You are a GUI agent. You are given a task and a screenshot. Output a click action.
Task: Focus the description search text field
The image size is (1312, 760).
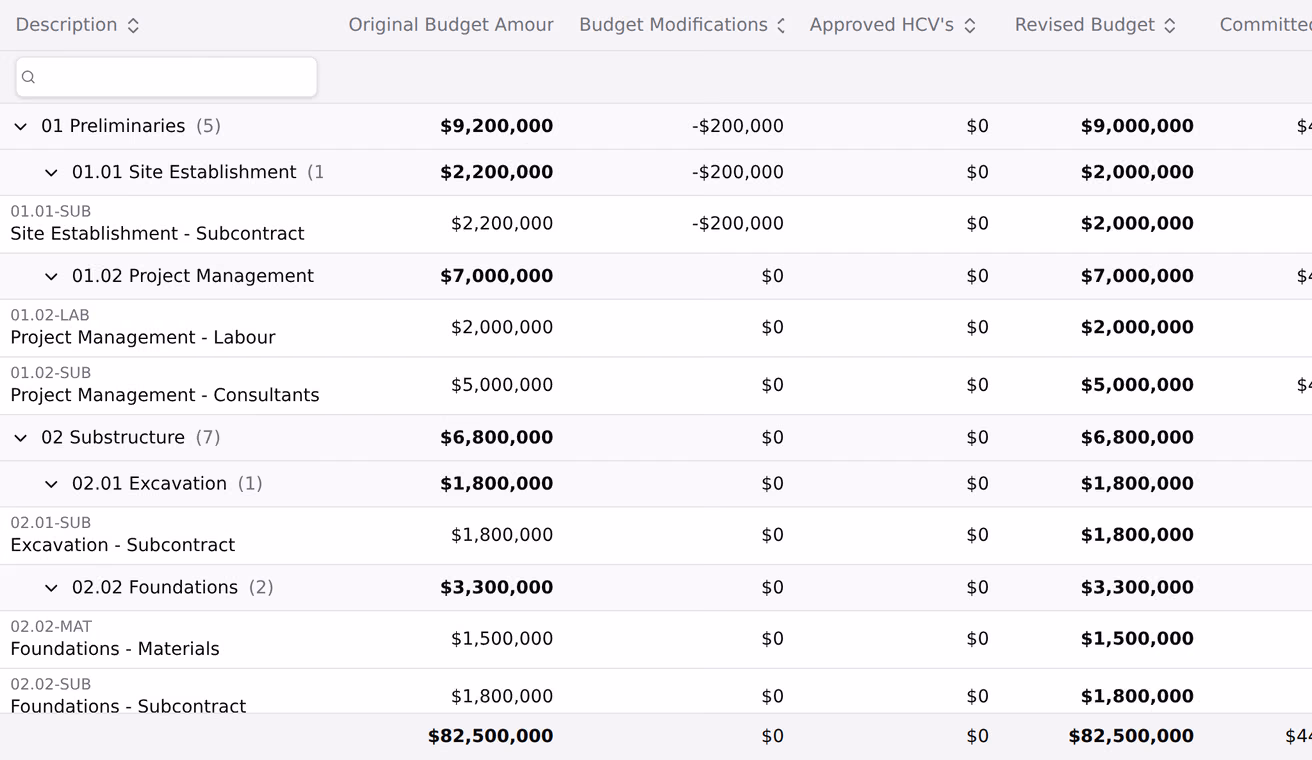click(166, 77)
